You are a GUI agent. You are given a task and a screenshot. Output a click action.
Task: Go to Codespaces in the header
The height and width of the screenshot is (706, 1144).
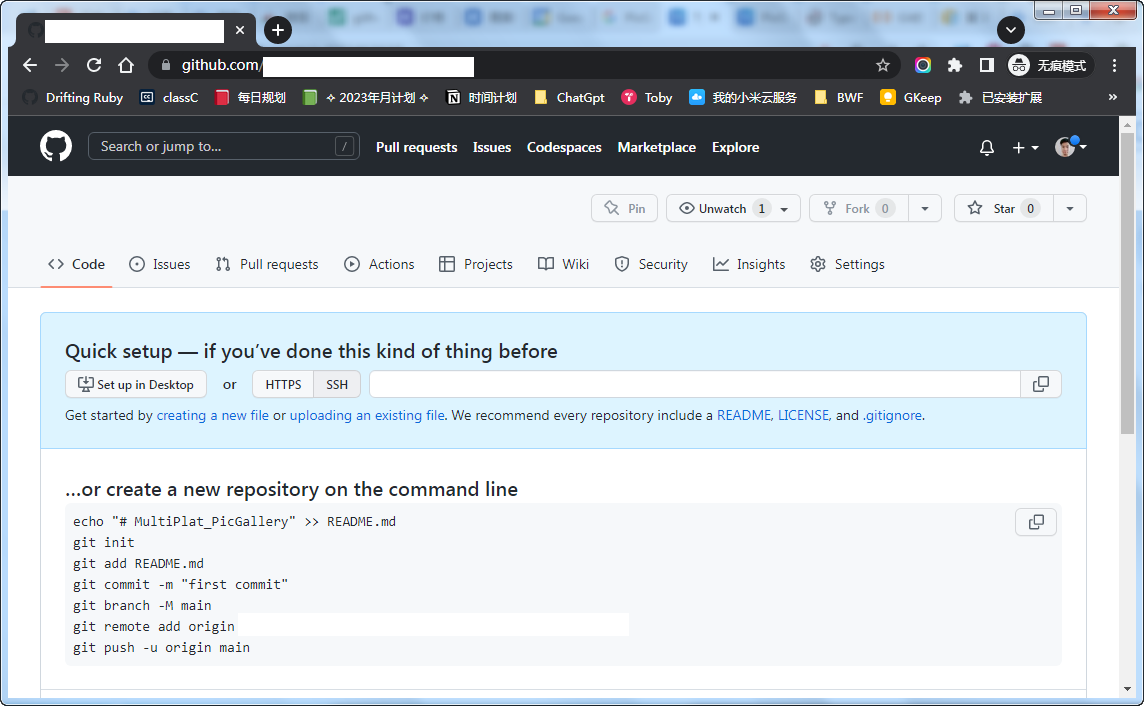tap(564, 147)
